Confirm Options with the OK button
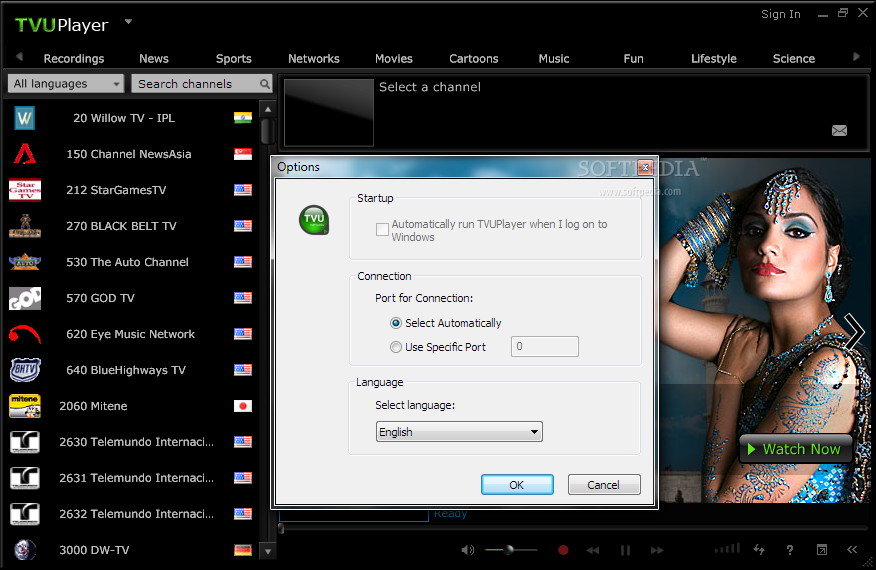This screenshot has height=570, width=876. 517,485
